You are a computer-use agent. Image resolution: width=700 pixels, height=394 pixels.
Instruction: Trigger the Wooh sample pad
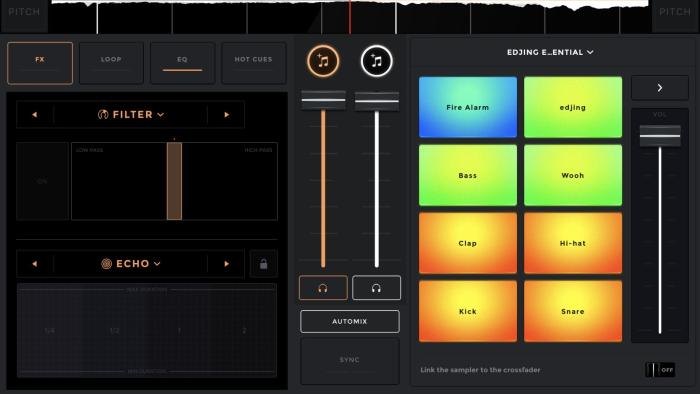tap(573, 175)
